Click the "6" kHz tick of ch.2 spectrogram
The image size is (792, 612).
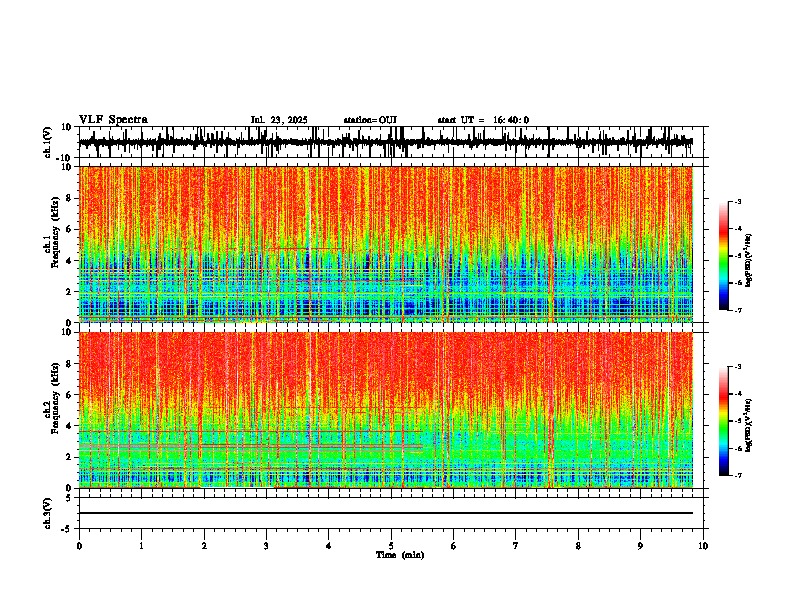[69, 395]
